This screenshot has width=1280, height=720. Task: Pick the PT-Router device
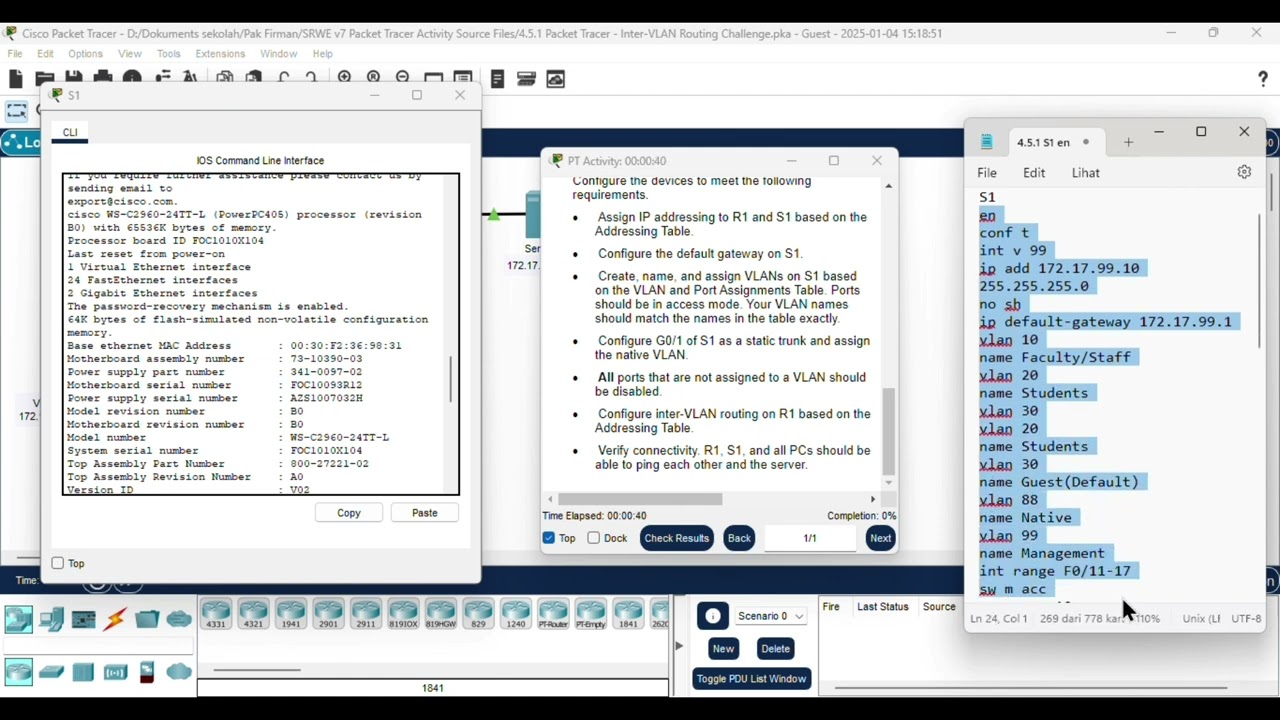click(x=553, y=614)
